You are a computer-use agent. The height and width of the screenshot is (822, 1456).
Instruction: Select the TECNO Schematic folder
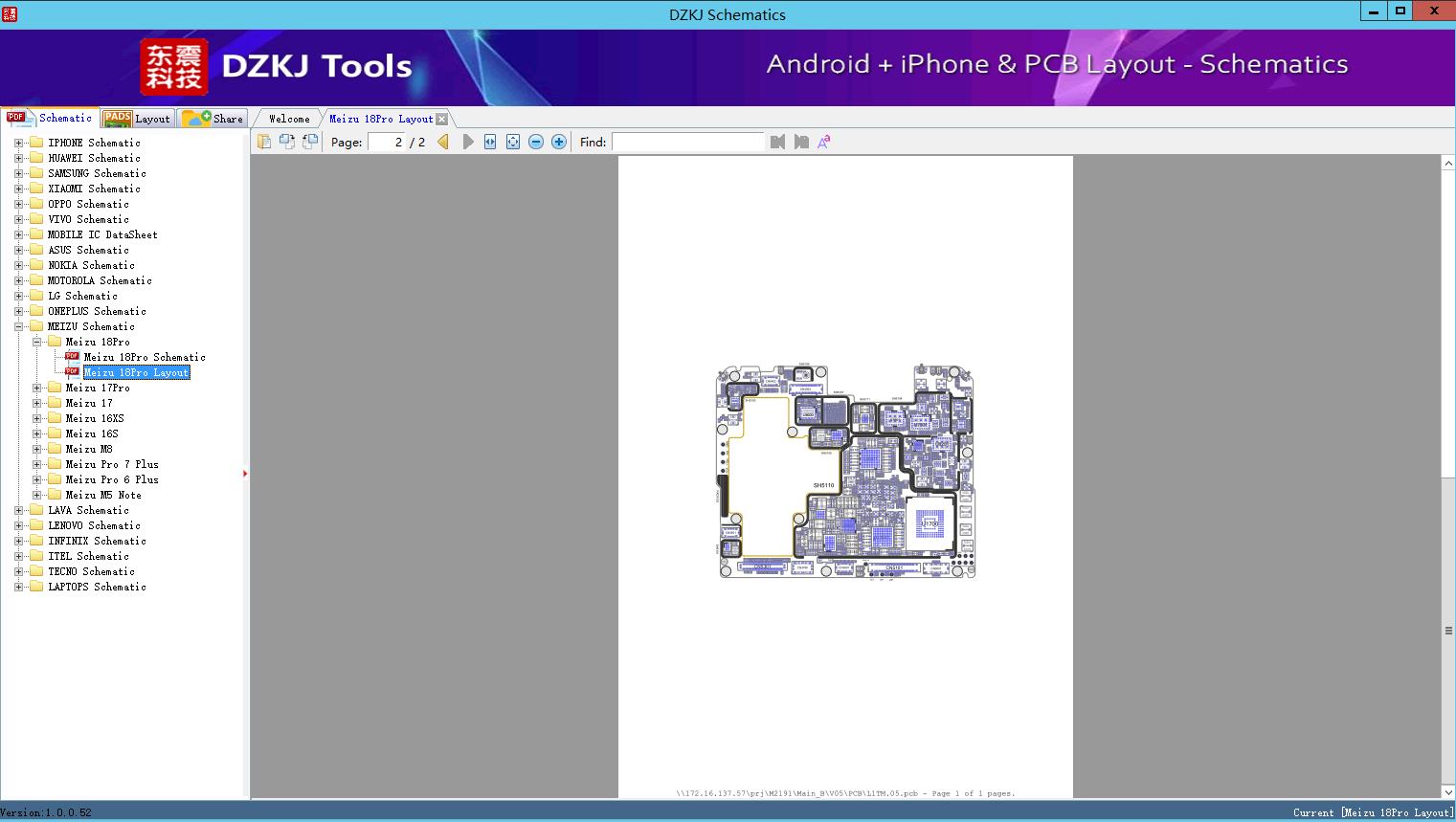point(91,571)
